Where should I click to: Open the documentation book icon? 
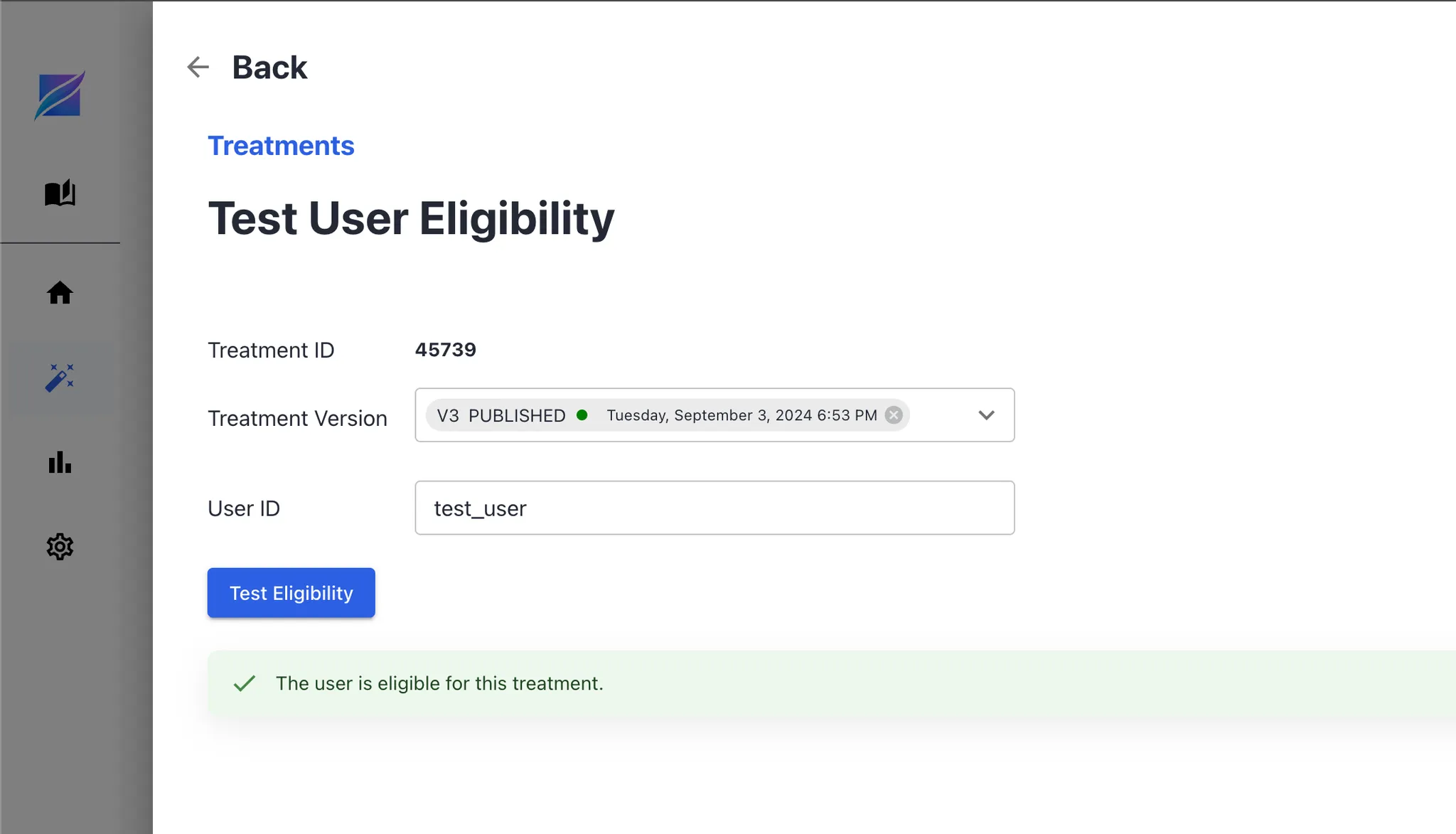60,193
